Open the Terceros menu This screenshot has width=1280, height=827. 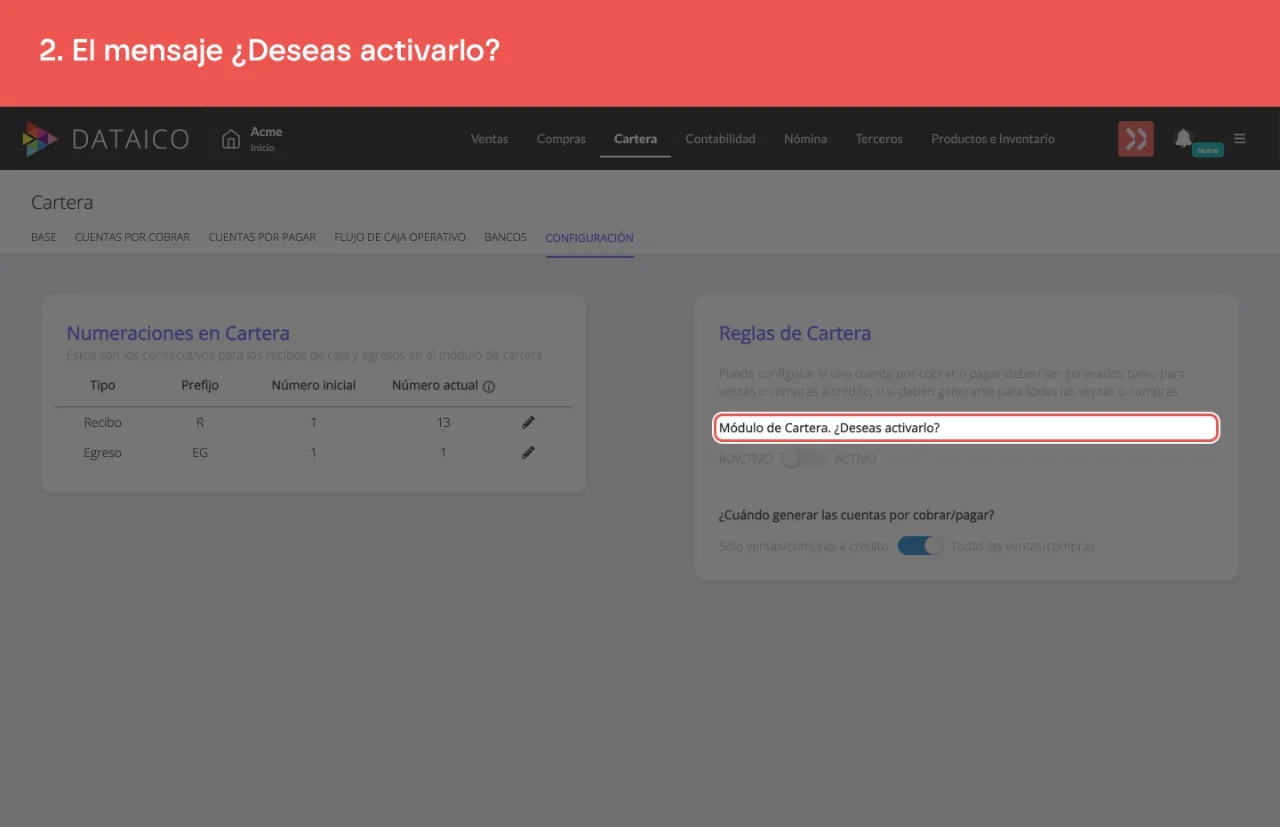(879, 139)
